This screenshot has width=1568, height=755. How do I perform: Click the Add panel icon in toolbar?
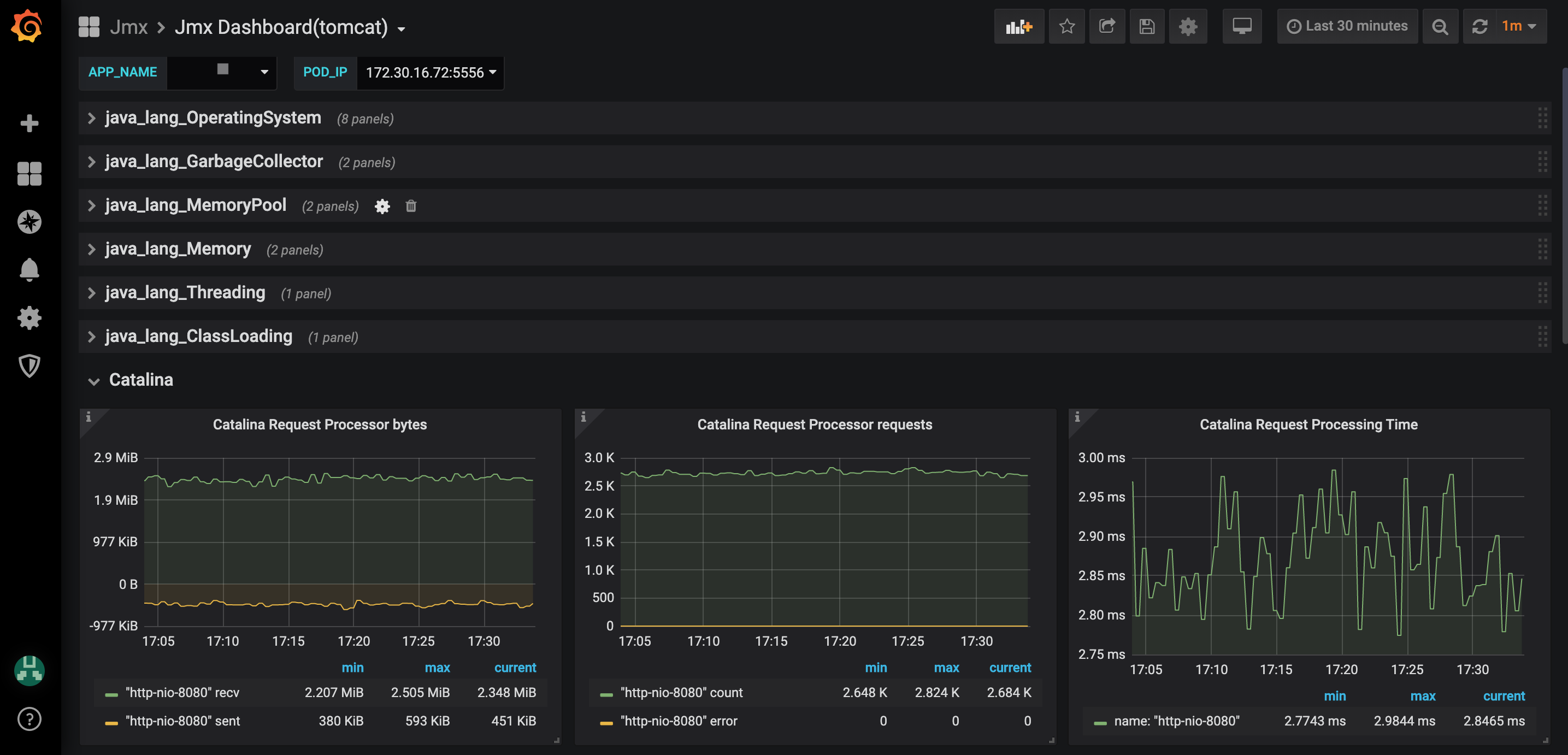tap(1018, 26)
